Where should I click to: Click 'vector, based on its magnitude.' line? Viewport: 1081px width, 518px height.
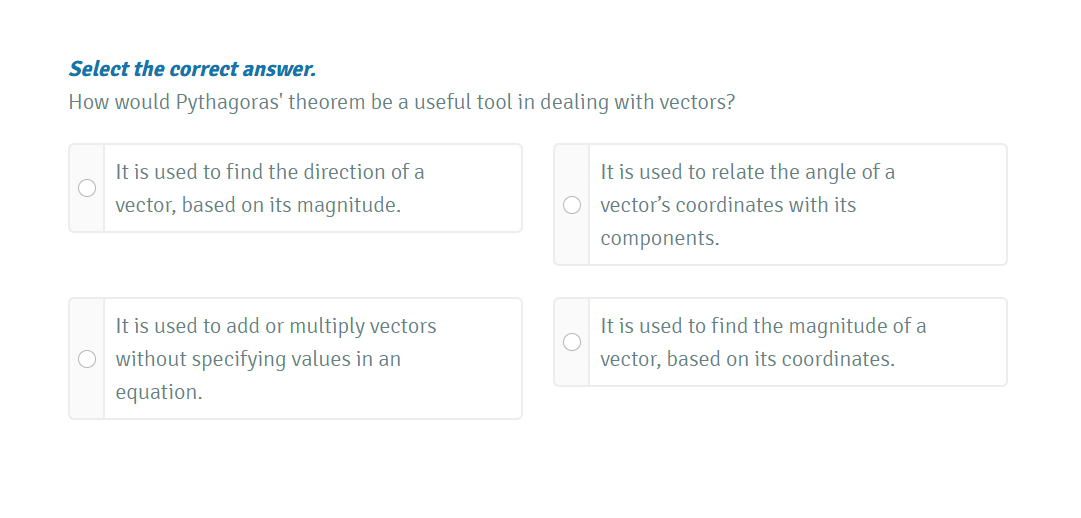click(258, 205)
